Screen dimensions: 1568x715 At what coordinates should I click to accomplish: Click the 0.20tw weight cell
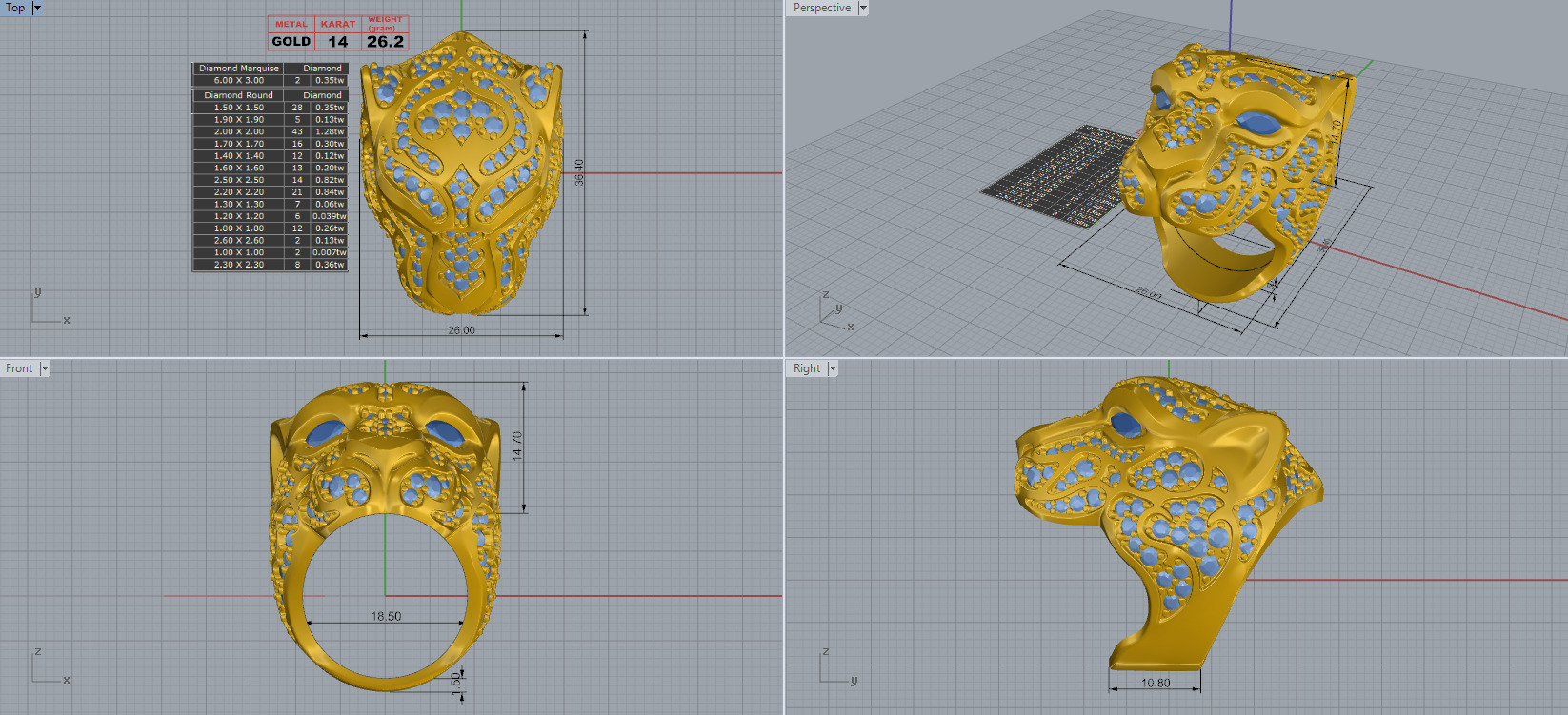click(x=330, y=168)
